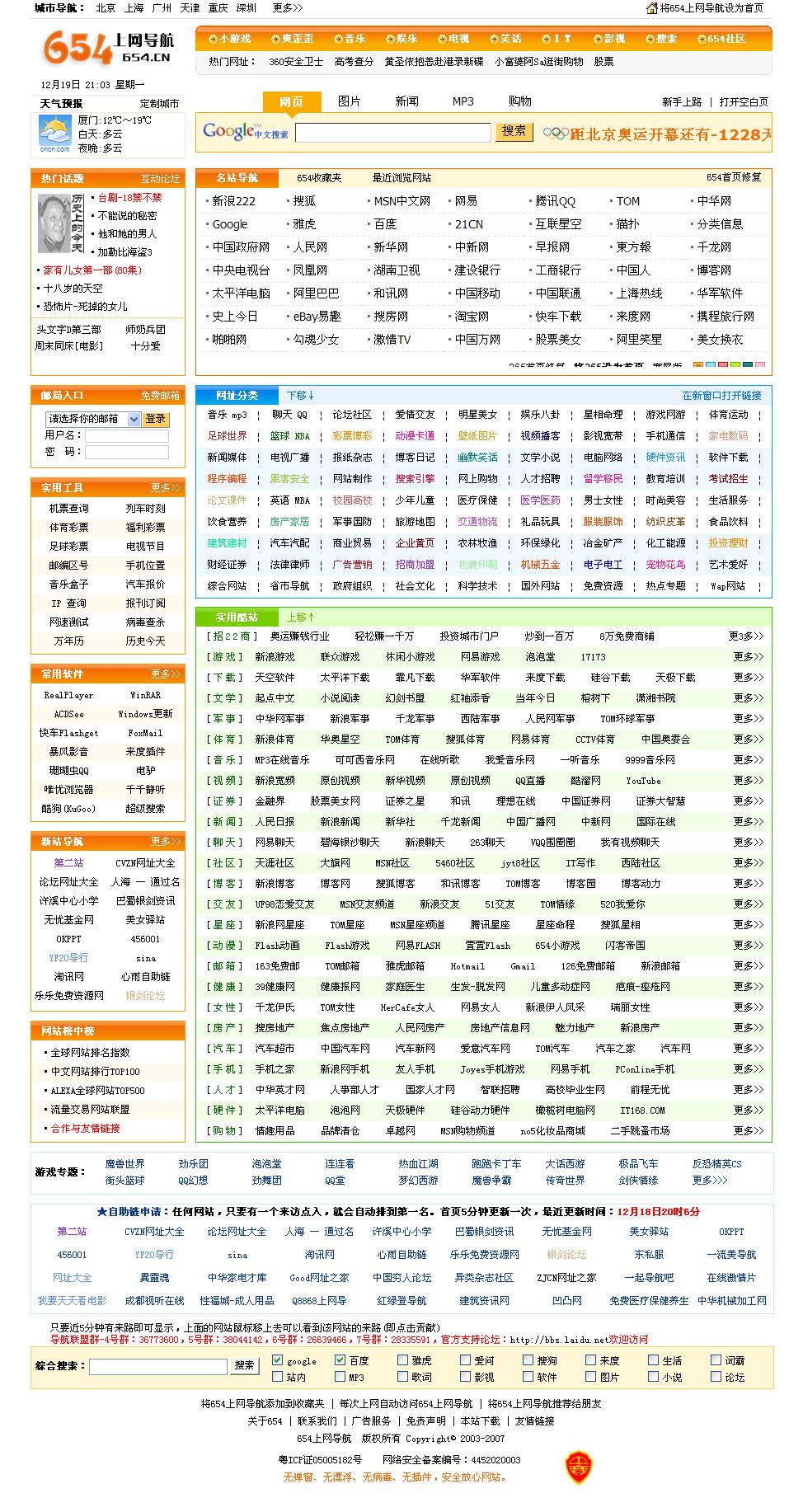The height and width of the screenshot is (1512, 803).
Task: Uncheck the 百度 search engine checkbox
Action: click(340, 1360)
